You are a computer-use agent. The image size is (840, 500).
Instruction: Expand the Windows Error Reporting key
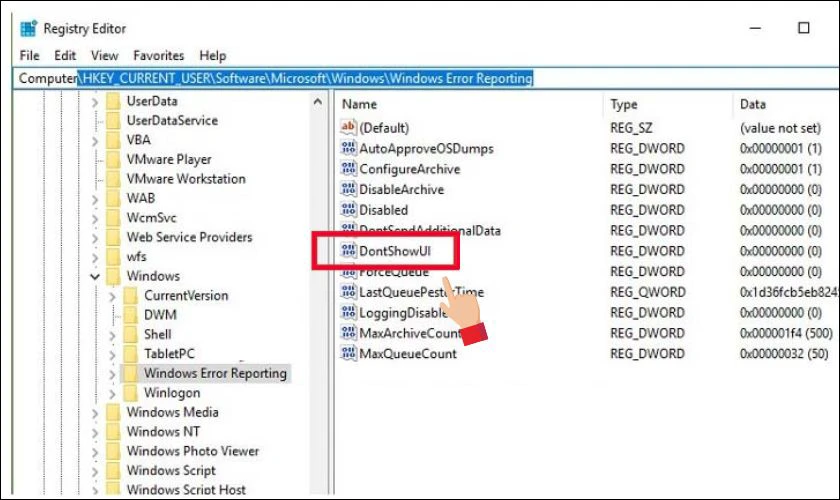[x=112, y=374]
